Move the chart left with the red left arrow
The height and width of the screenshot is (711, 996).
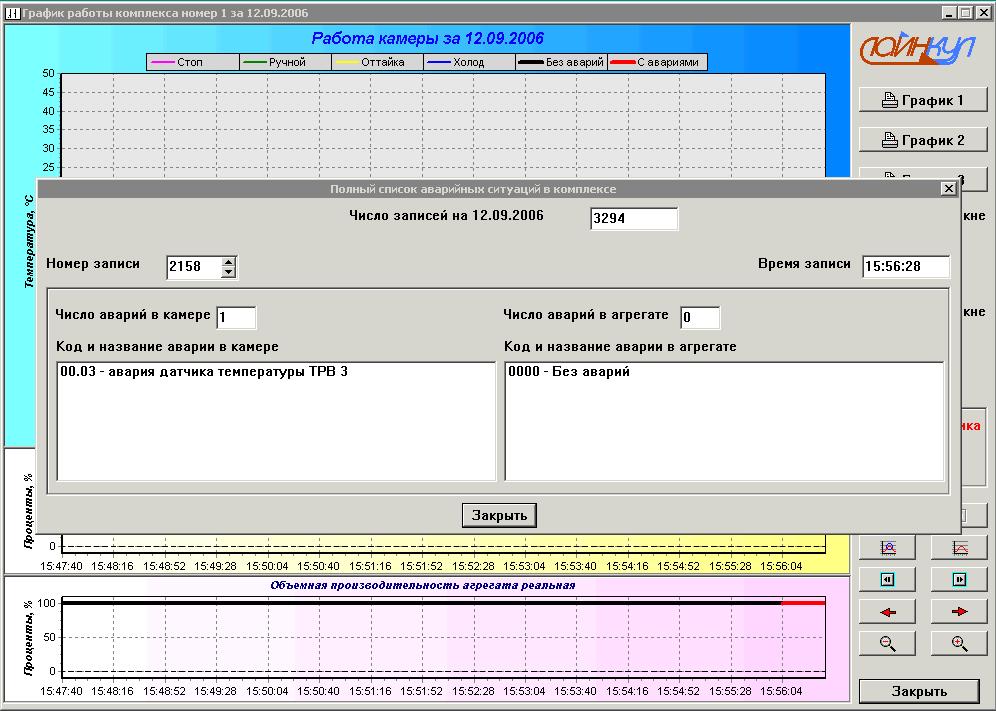887,612
